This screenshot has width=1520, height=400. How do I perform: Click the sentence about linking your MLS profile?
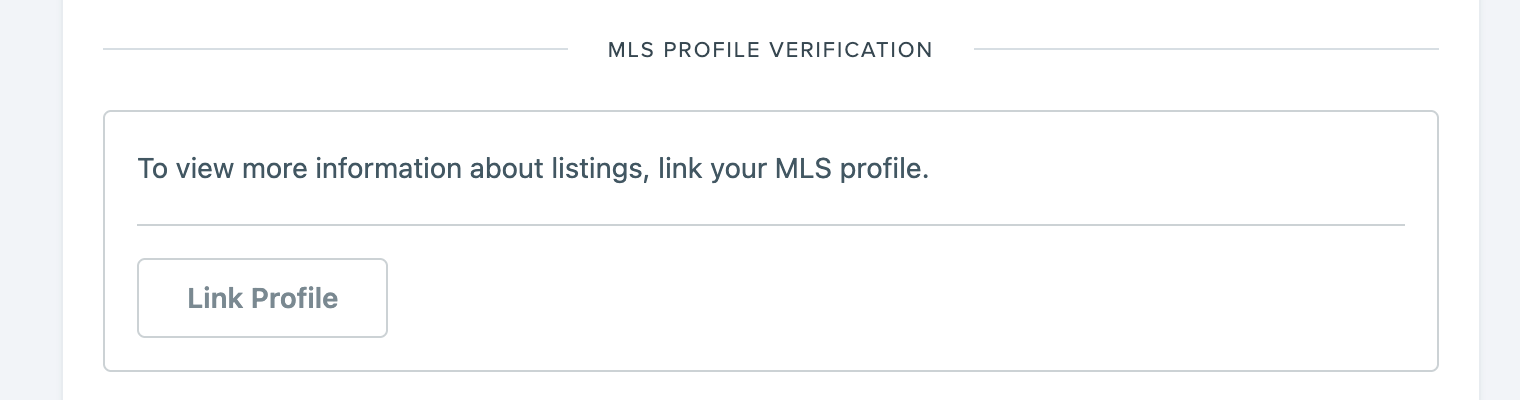click(533, 169)
